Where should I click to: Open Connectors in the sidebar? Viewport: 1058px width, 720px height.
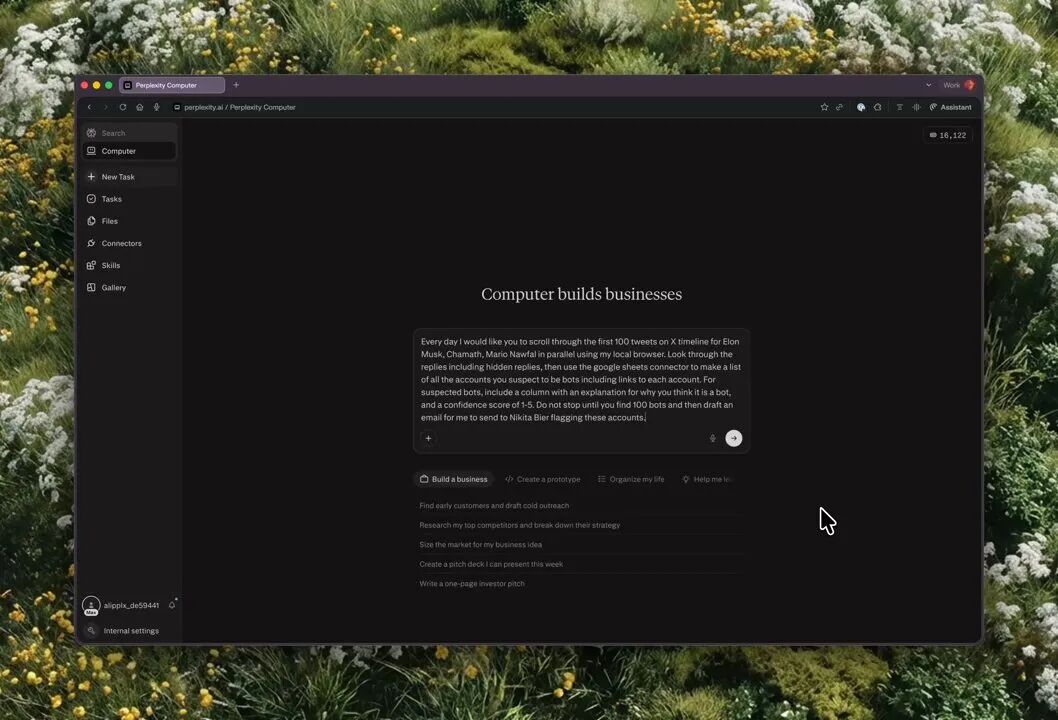coord(121,243)
